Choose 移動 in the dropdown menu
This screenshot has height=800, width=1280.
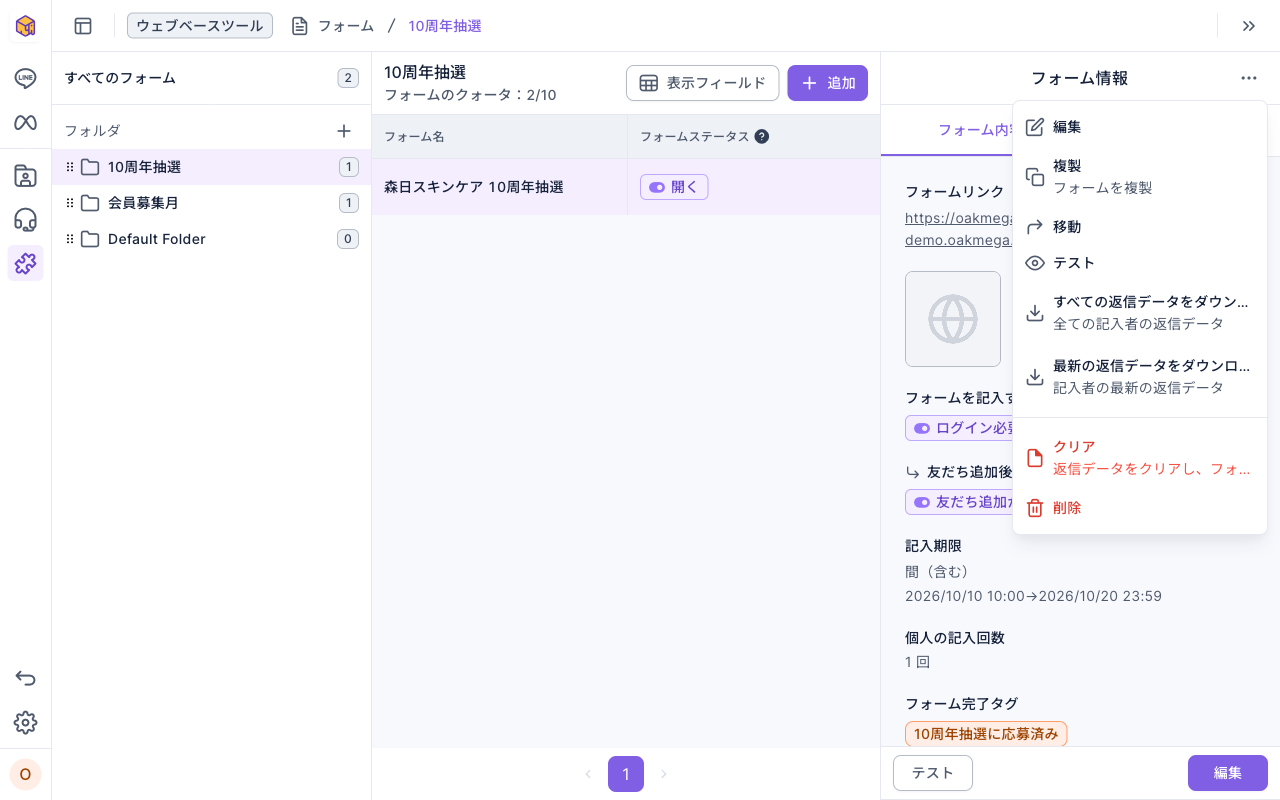1140,227
